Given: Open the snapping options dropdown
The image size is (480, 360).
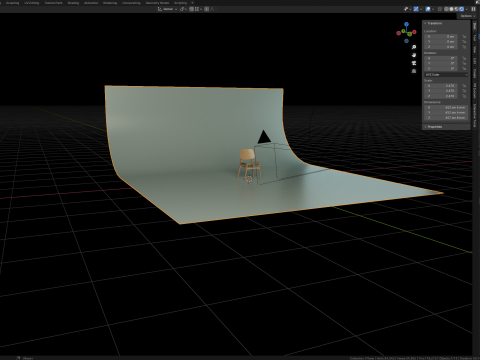Looking at the screenshot, I should (198, 9).
